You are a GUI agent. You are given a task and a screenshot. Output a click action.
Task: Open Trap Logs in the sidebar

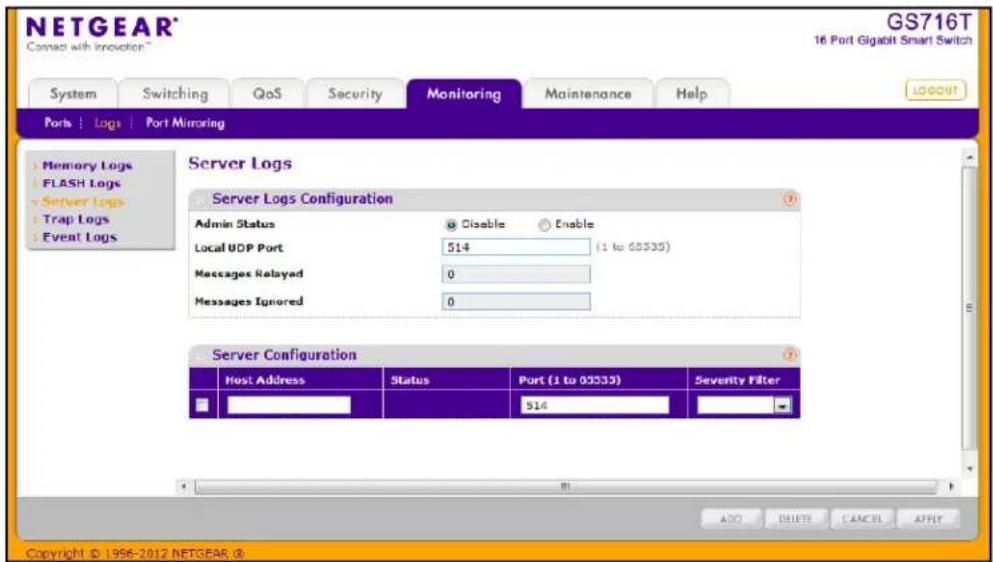pos(75,219)
